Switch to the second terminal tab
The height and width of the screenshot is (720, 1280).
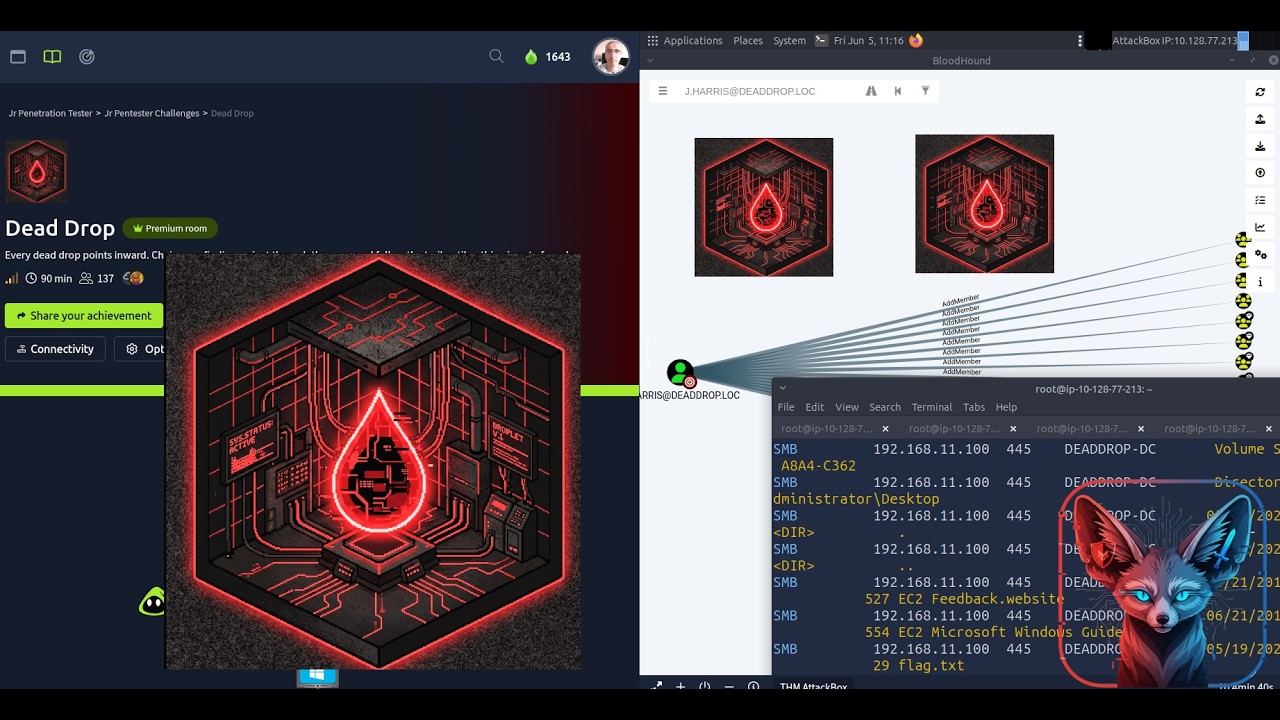coord(955,429)
